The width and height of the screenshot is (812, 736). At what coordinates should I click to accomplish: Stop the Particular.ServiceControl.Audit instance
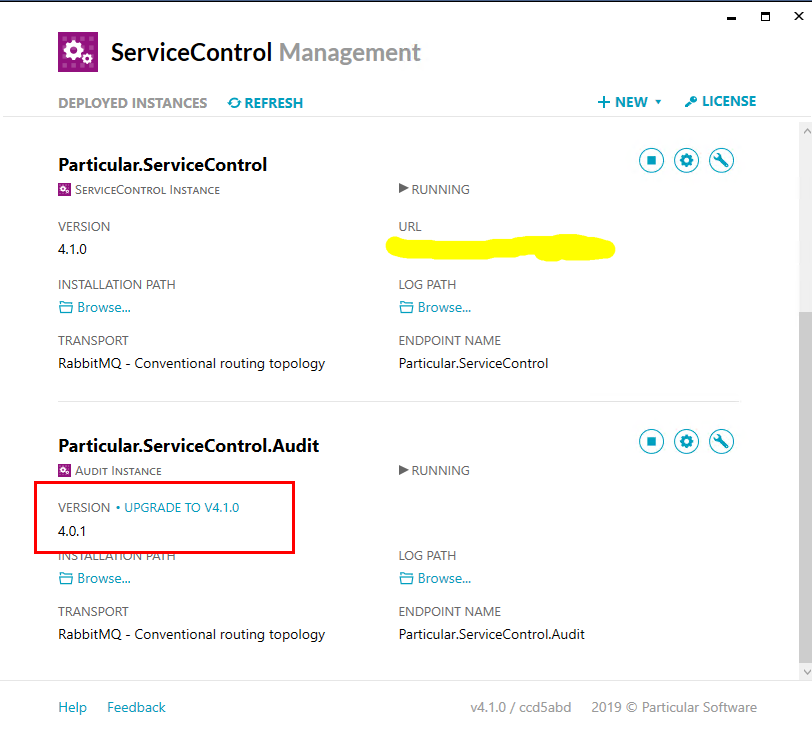[651, 442]
